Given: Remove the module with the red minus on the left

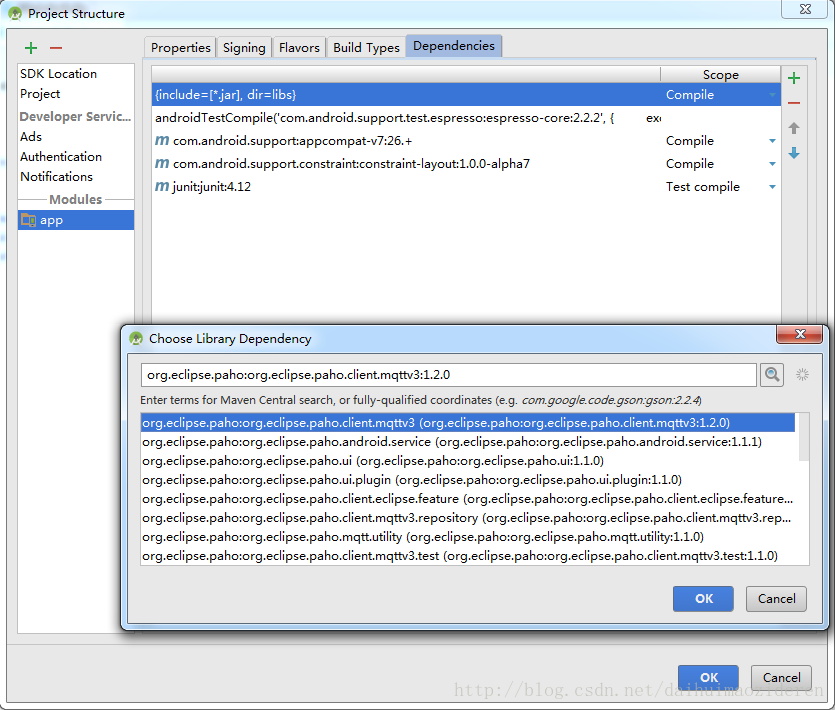Looking at the screenshot, I should pyautogui.click(x=56, y=48).
